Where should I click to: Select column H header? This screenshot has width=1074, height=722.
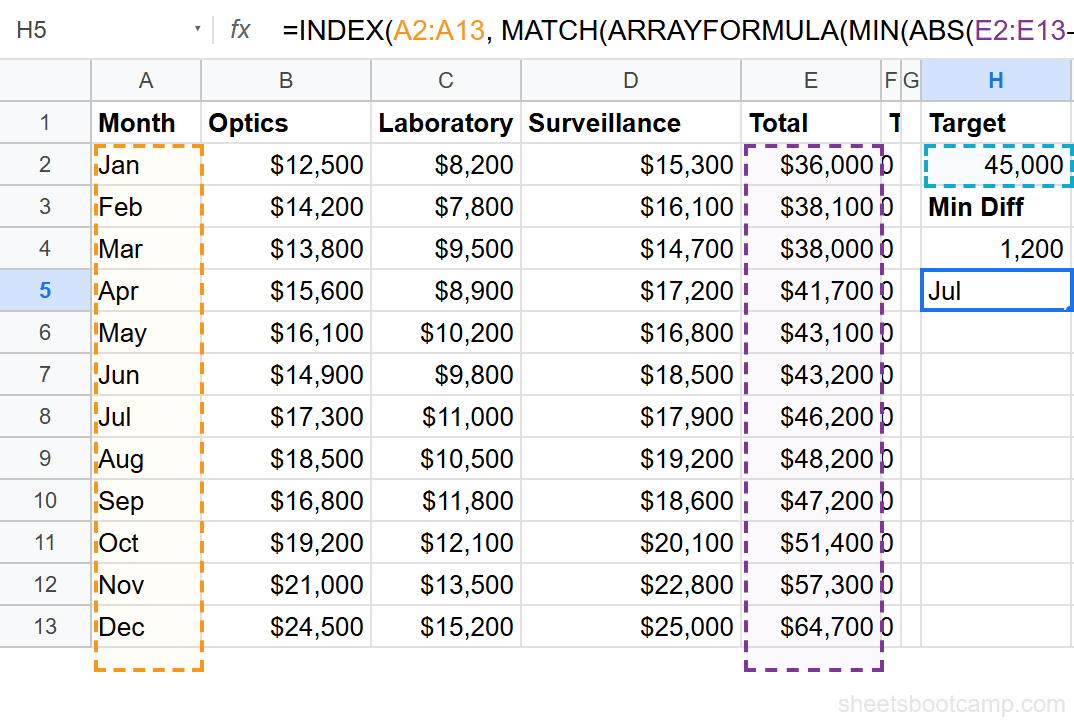click(x=996, y=80)
